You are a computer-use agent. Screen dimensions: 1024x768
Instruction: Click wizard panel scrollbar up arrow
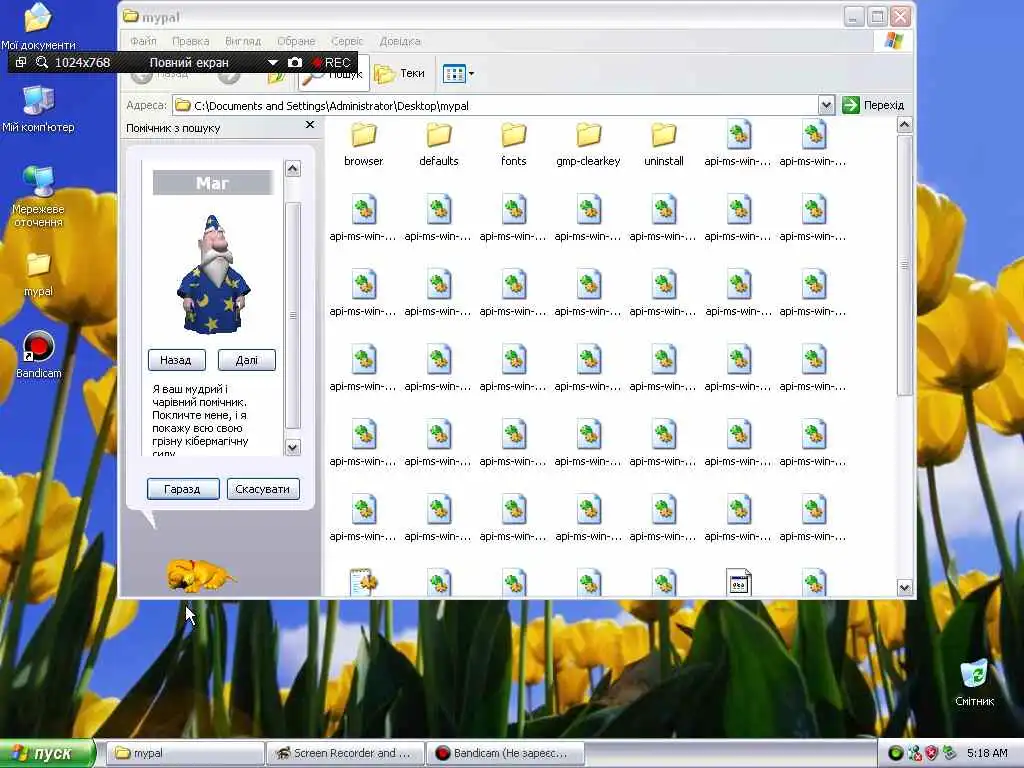pos(293,168)
